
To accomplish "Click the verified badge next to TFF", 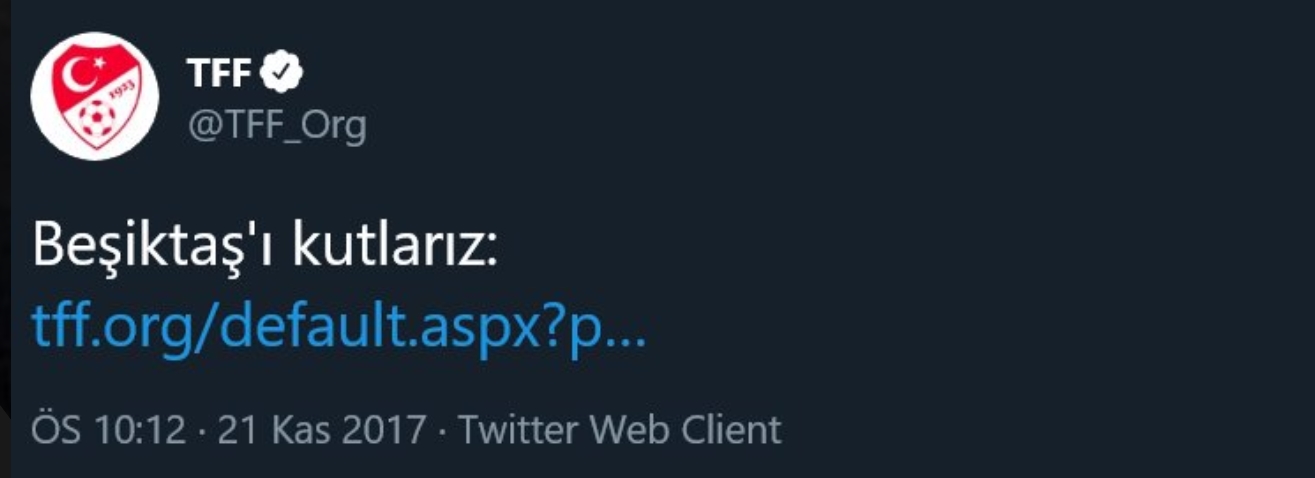I will (x=283, y=72).
